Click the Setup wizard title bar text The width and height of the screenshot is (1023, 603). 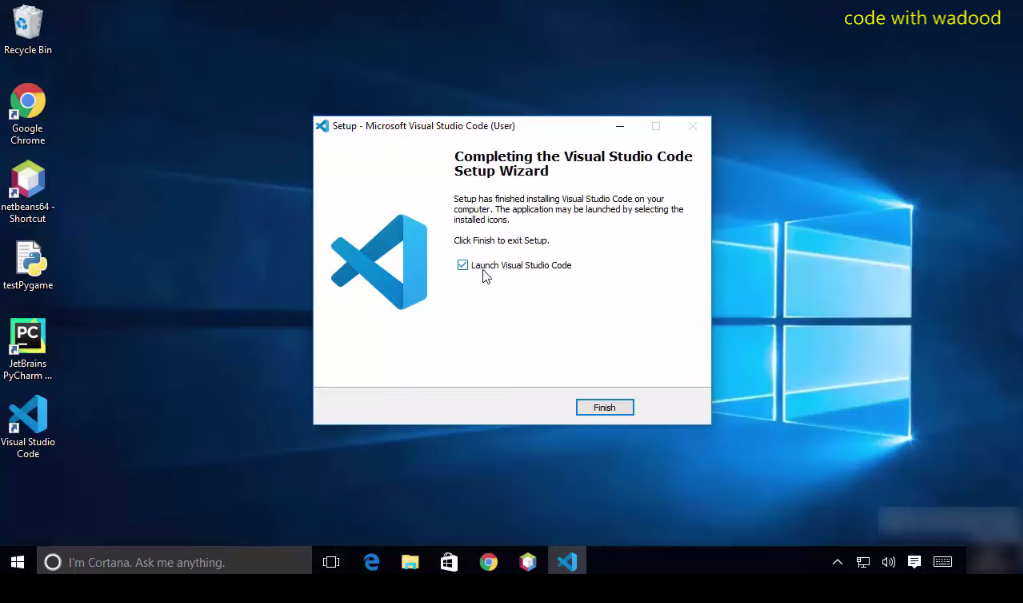pos(423,126)
